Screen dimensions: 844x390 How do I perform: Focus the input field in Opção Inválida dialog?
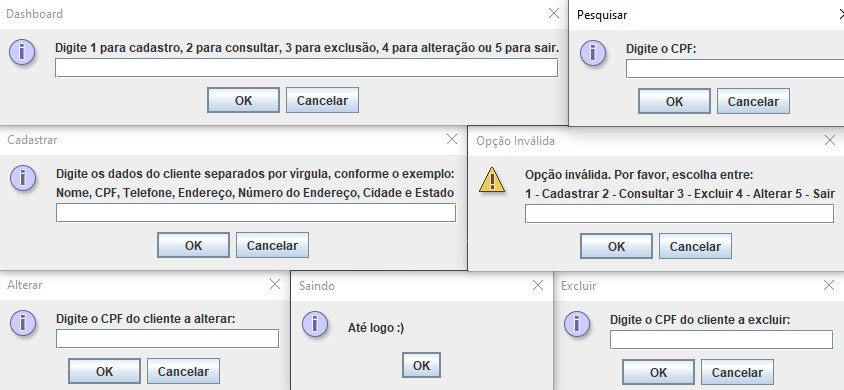coord(679,214)
